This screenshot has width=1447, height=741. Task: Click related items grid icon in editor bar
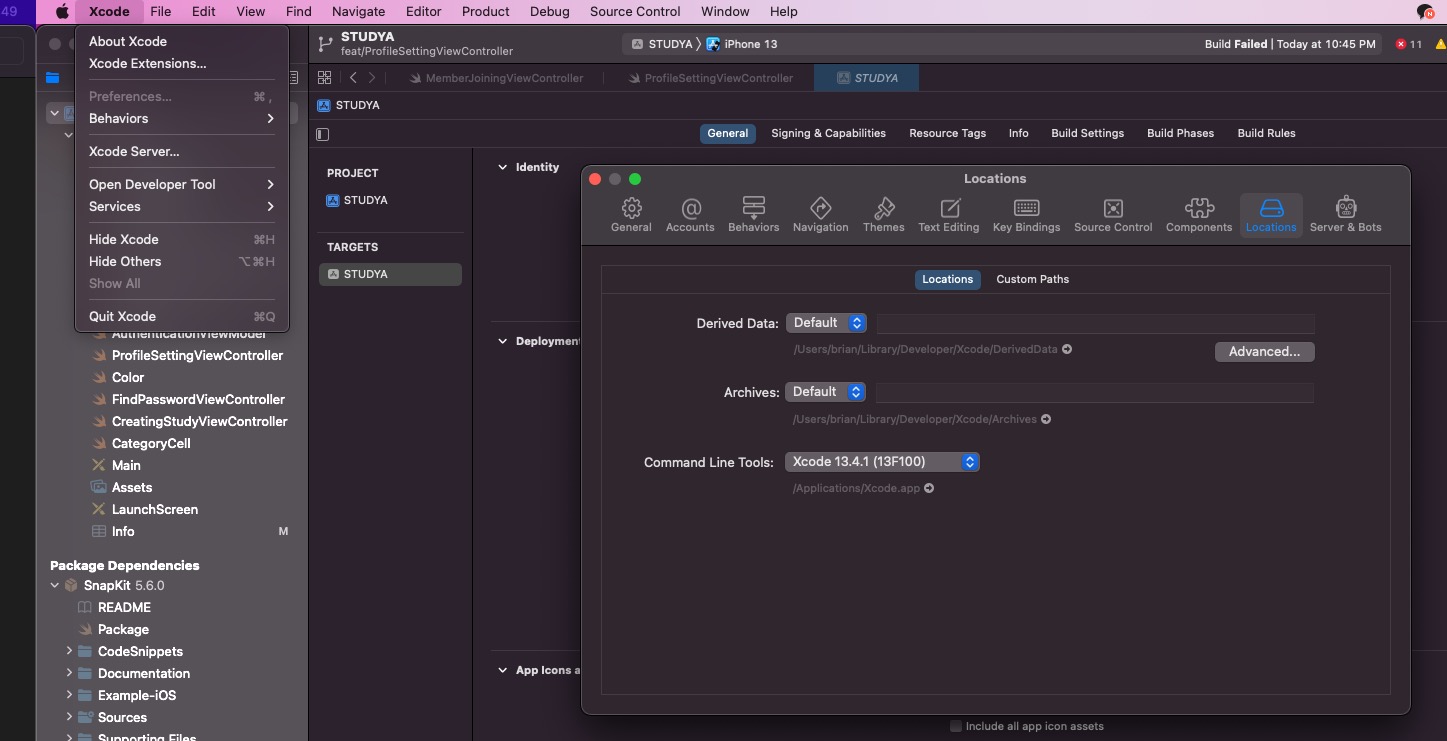point(324,78)
